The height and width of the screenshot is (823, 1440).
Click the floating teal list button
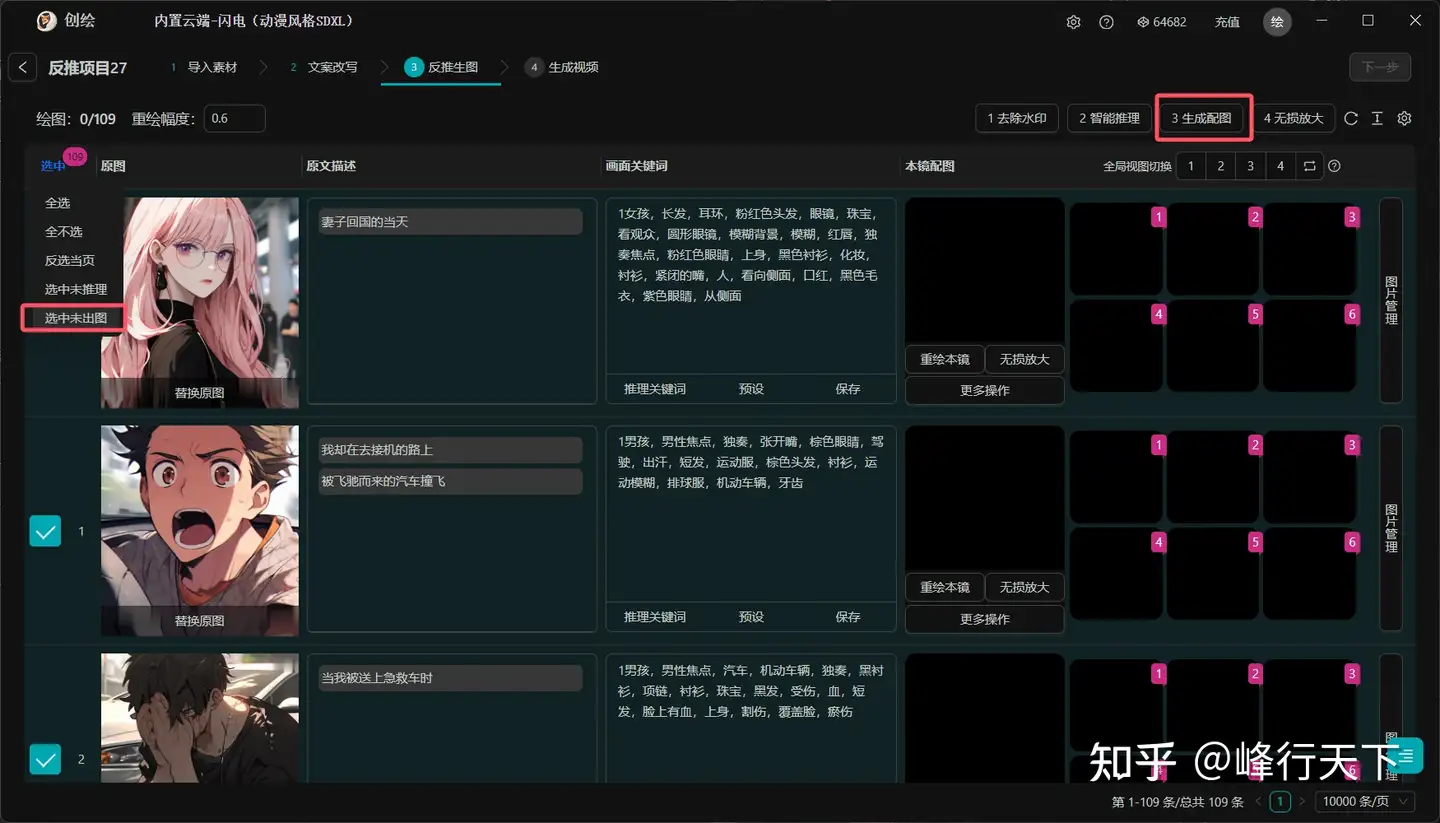(1406, 755)
